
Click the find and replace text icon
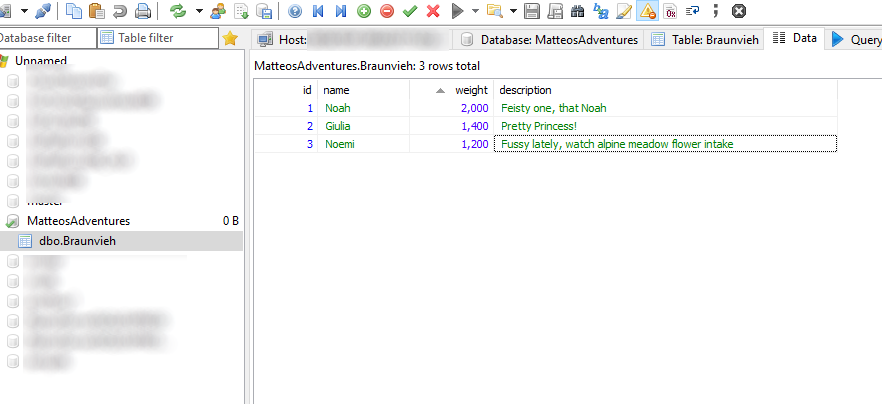click(x=601, y=10)
